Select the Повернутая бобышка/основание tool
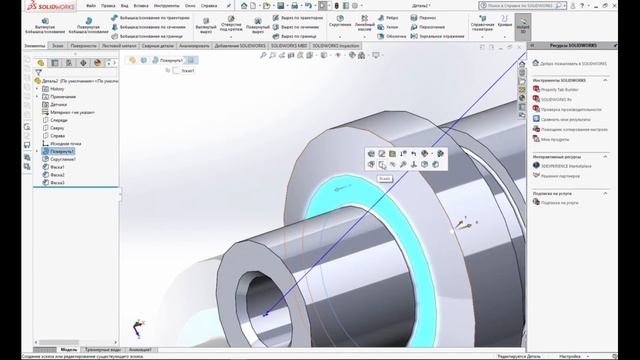 click(x=88, y=25)
